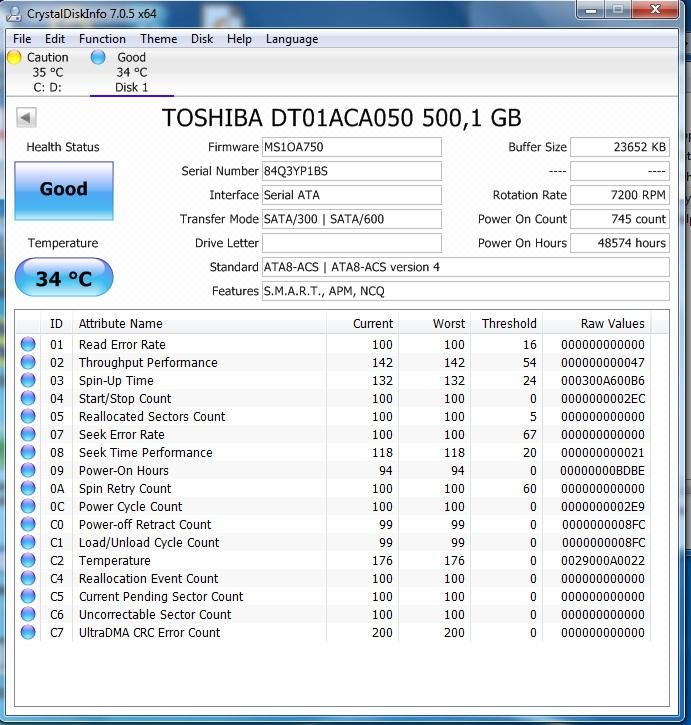The width and height of the screenshot is (691, 725).
Task: Click status icon for Spin Retry Count
Action: [28, 488]
